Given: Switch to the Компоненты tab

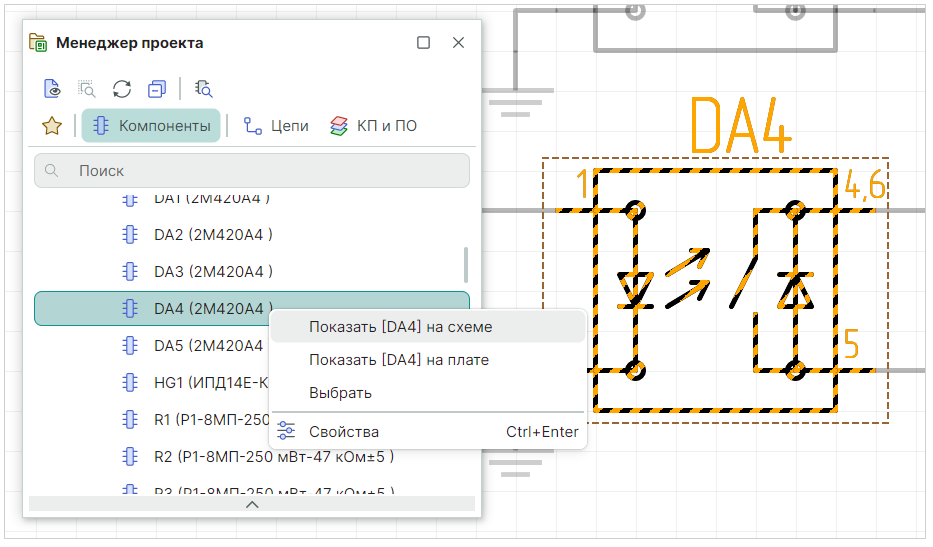Looking at the screenshot, I should (151, 126).
